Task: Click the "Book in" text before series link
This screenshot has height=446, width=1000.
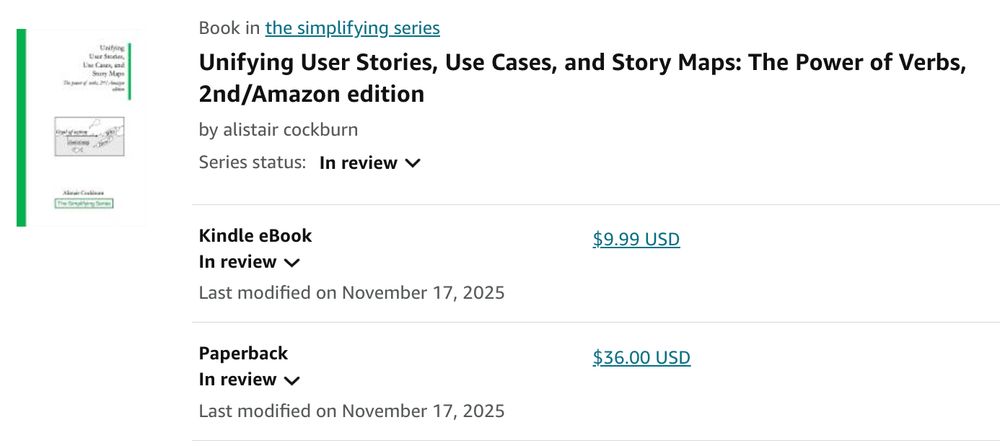Action: [229, 28]
